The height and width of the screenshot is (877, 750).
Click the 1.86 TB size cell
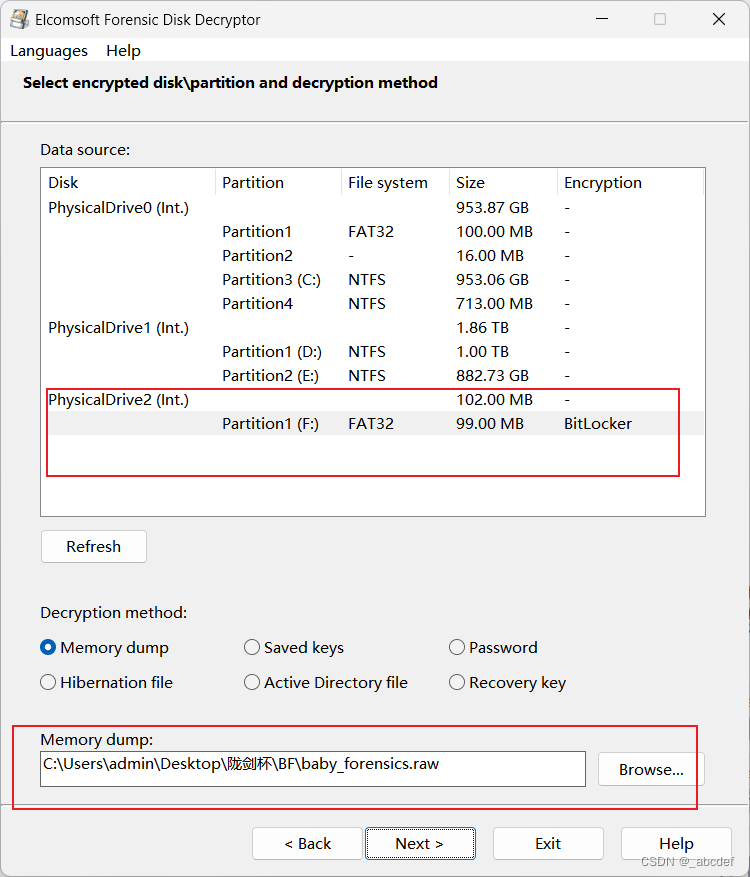point(482,328)
